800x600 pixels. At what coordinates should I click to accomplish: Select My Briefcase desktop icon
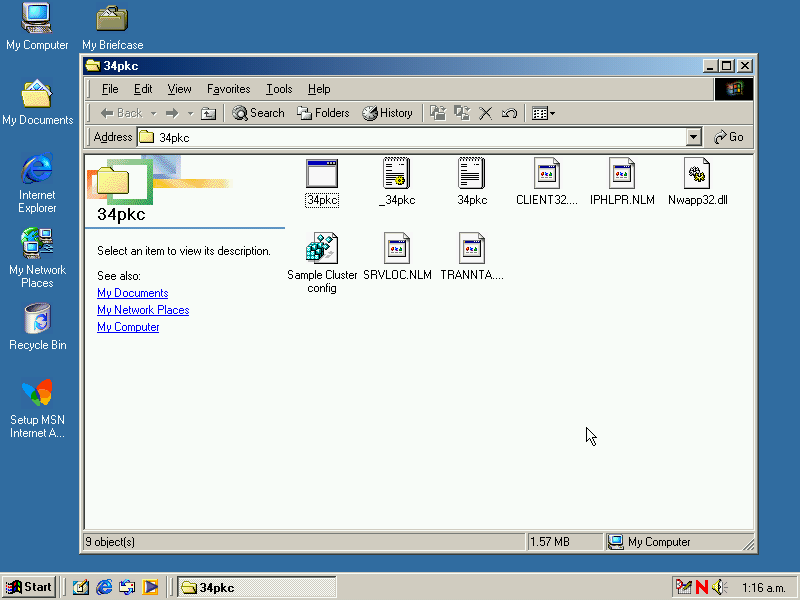pyautogui.click(x=112, y=28)
